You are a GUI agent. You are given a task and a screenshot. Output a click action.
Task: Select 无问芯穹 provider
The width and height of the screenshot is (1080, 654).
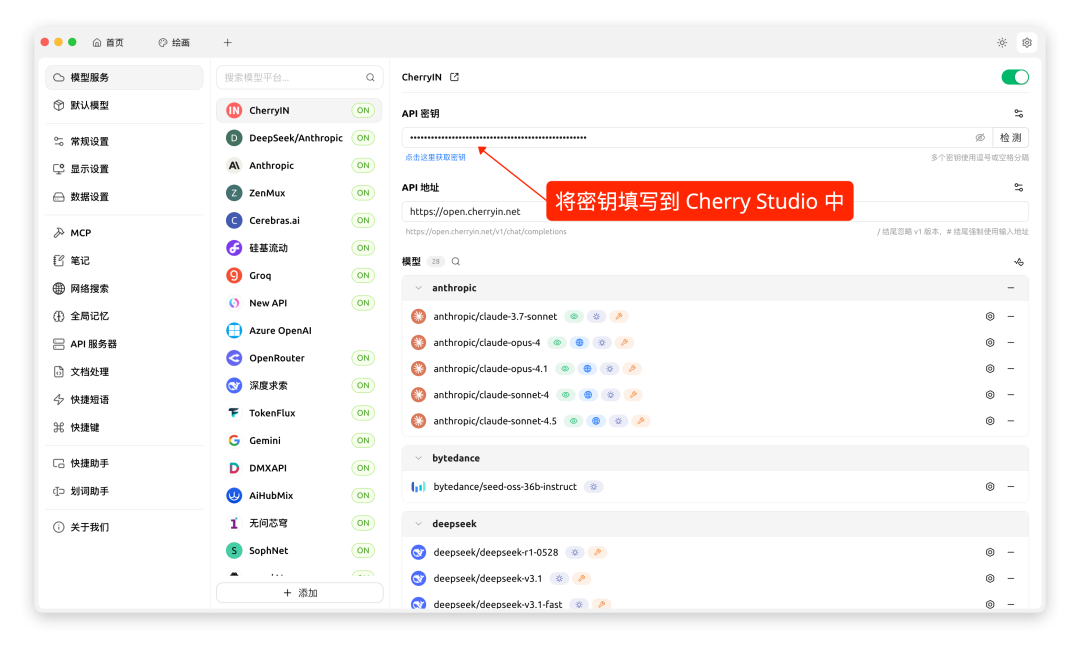tap(300, 523)
